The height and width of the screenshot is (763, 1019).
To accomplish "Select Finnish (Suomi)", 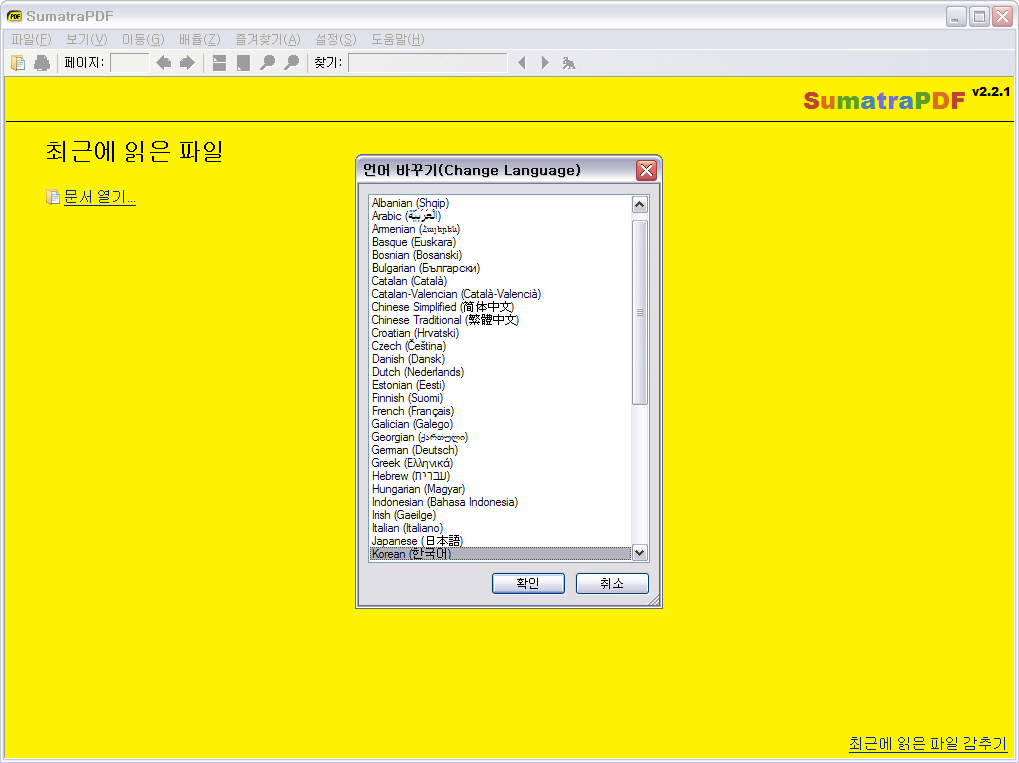I will tap(500, 398).
